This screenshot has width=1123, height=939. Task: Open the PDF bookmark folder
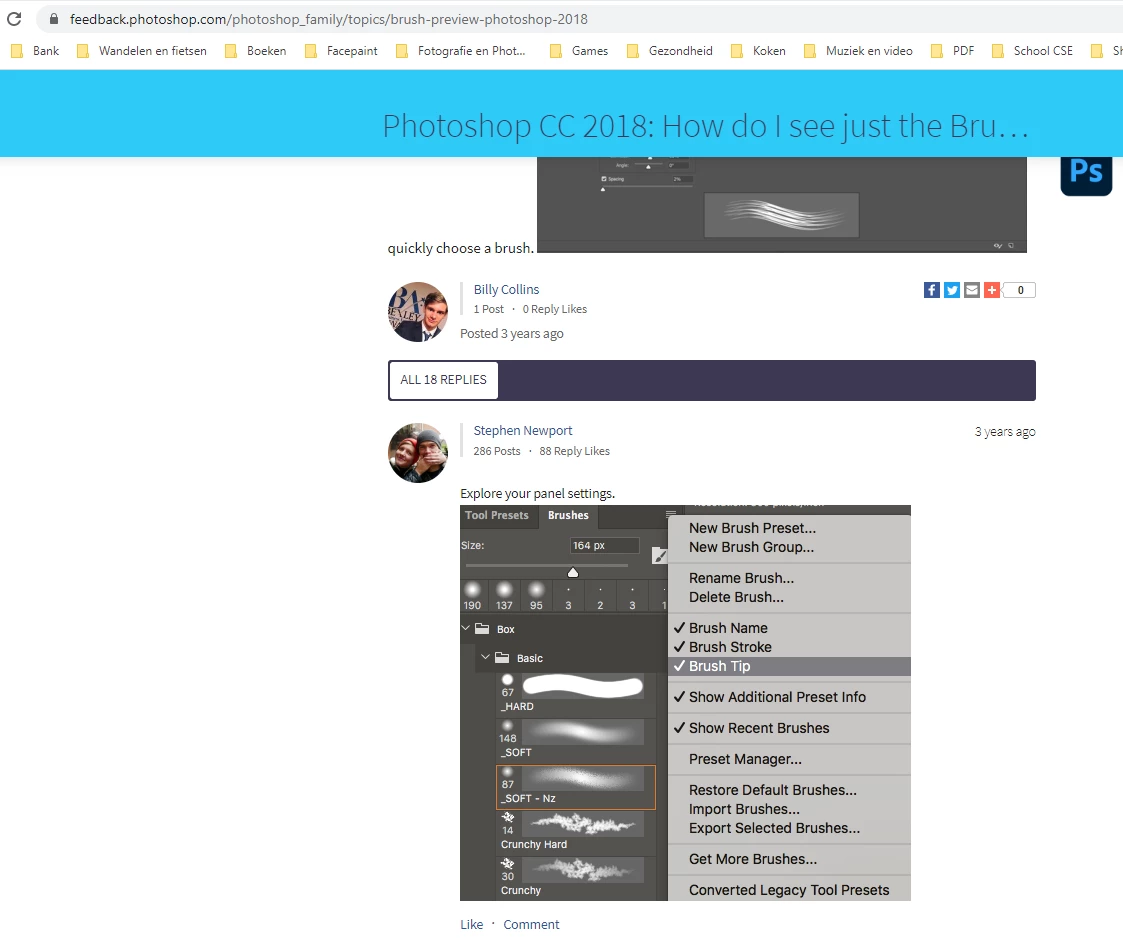pos(953,51)
